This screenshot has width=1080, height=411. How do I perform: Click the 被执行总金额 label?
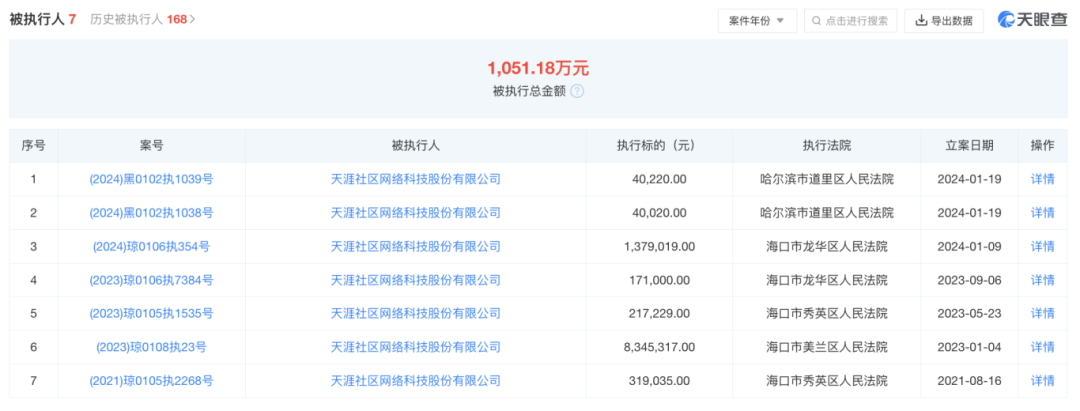(529, 91)
